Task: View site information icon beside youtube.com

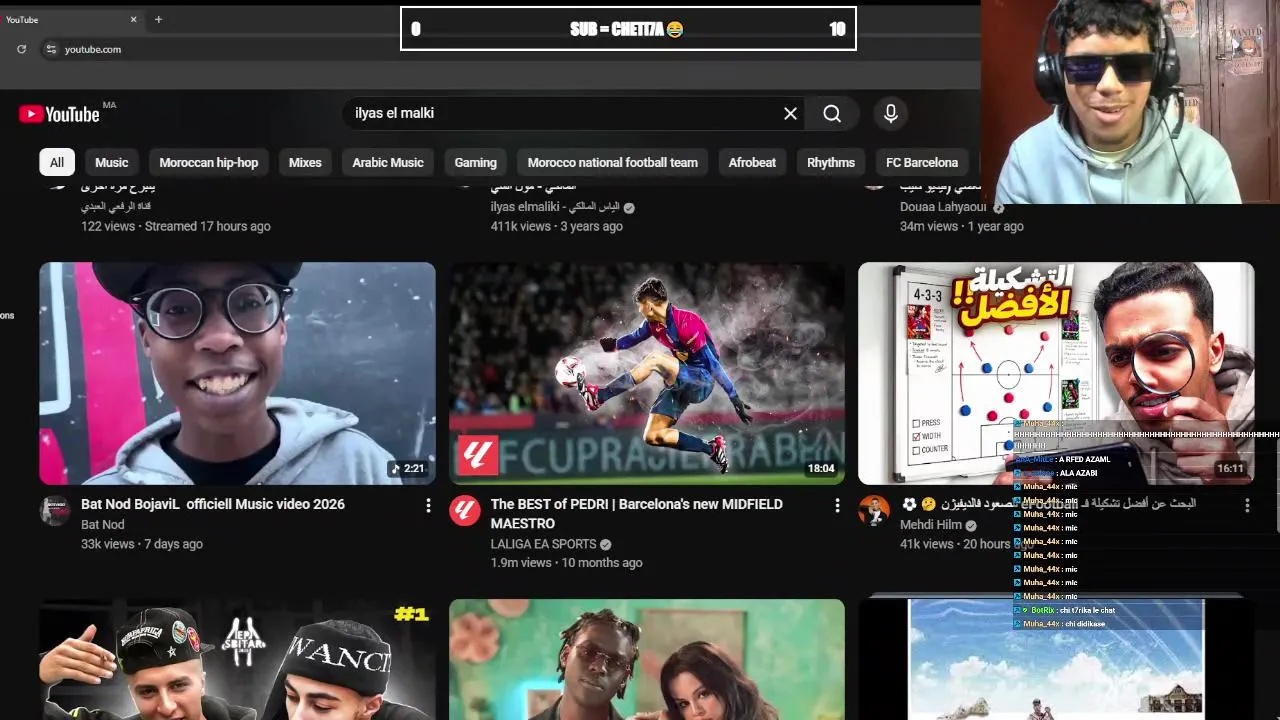Action: click(51, 49)
